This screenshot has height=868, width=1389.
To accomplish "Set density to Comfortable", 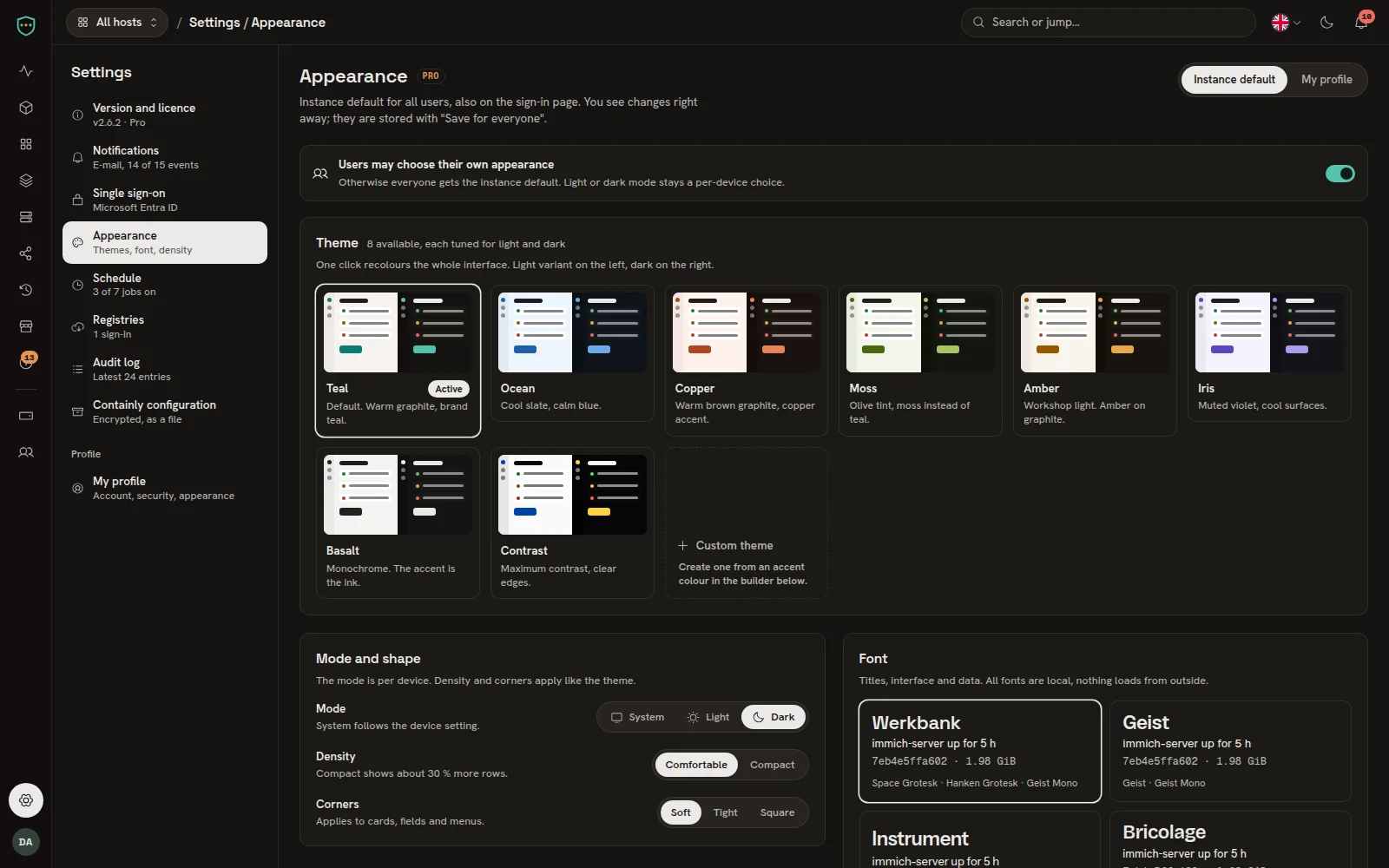I will click(696, 765).
